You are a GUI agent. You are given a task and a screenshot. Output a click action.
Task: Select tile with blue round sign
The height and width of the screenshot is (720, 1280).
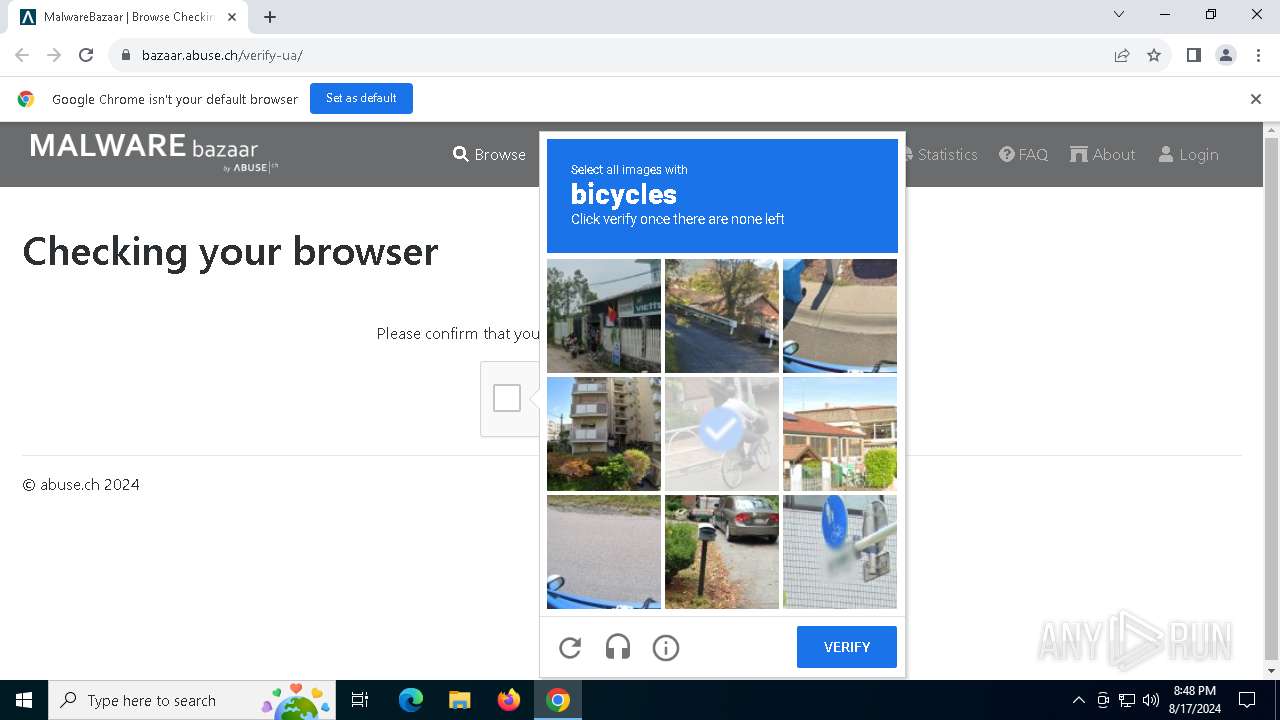840,552
